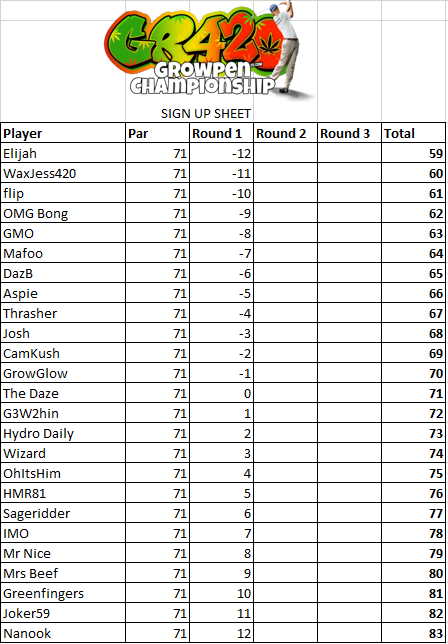Select the SIGN UP SHEET title cell

coord(206,113)
